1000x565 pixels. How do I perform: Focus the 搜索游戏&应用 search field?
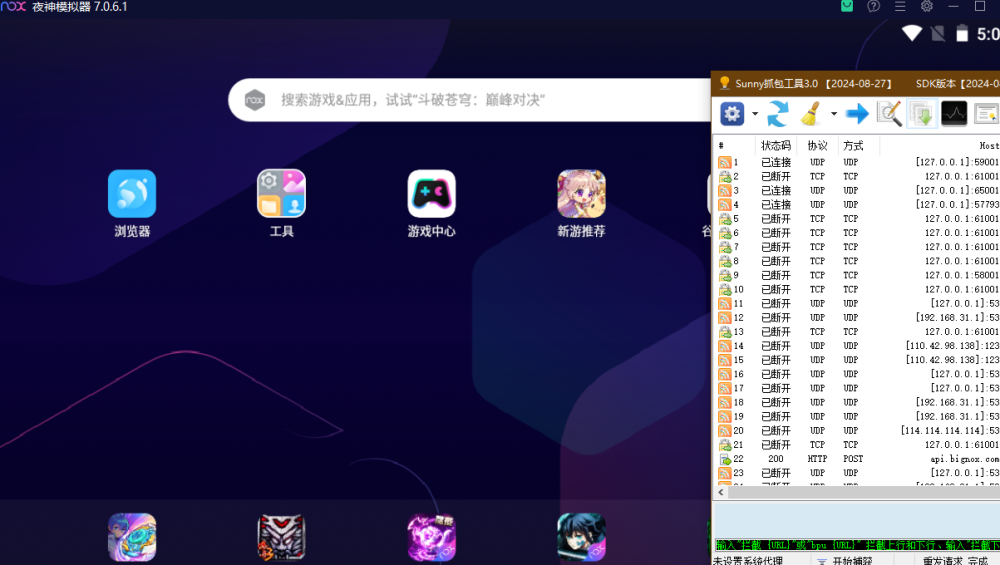[469, 100]
